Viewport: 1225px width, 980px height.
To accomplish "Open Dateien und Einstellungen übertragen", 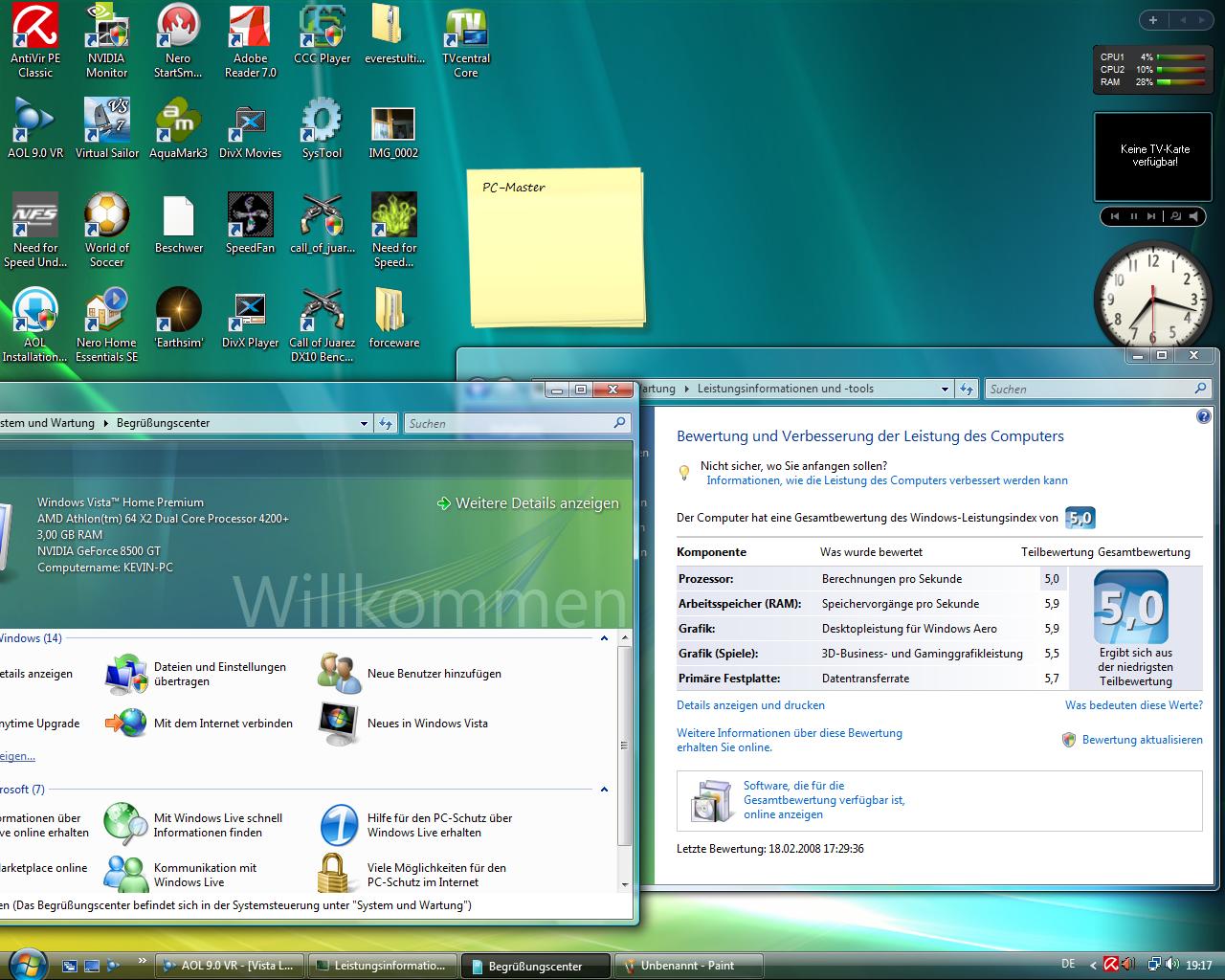I will 197,674.
